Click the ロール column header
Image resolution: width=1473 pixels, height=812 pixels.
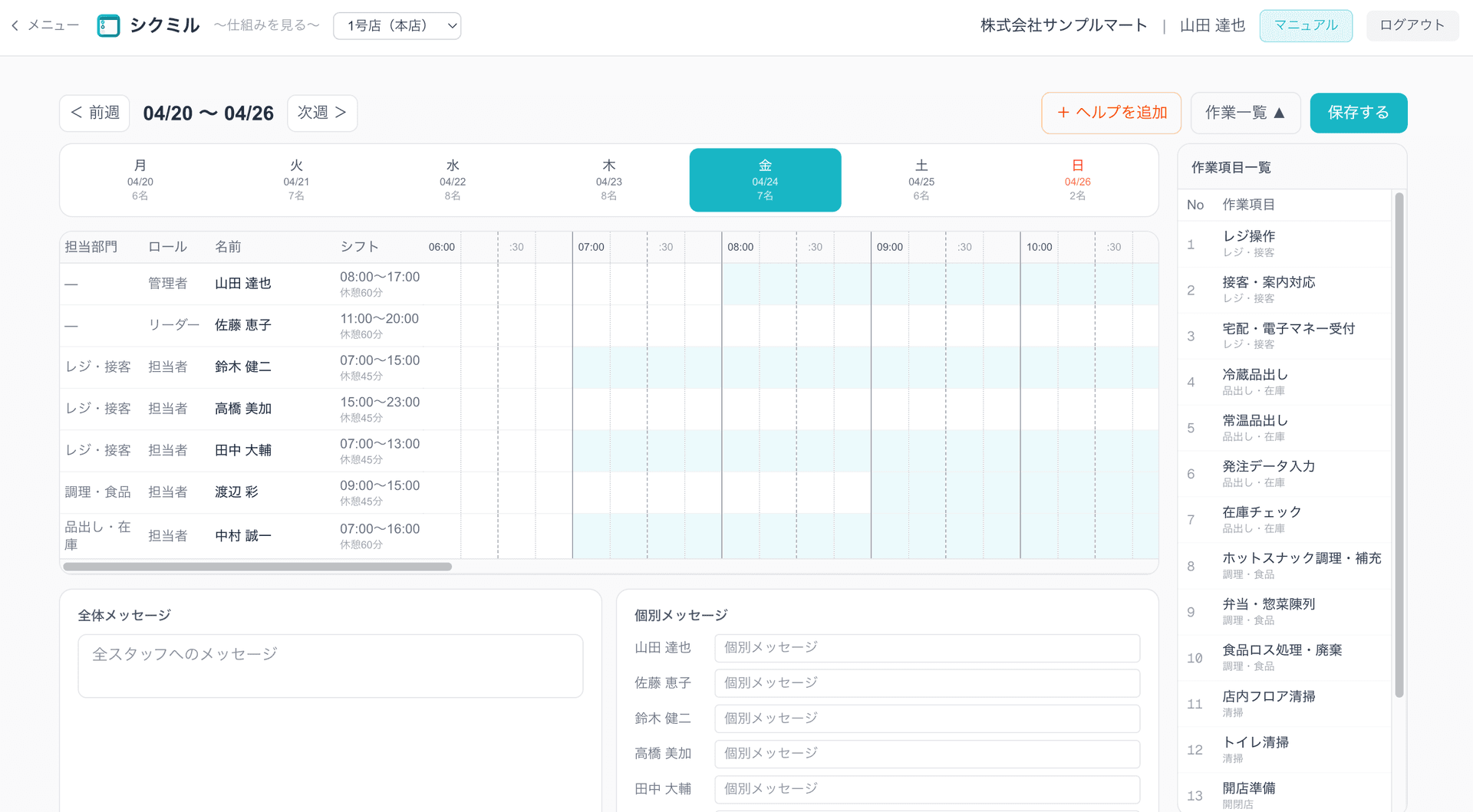168,247
